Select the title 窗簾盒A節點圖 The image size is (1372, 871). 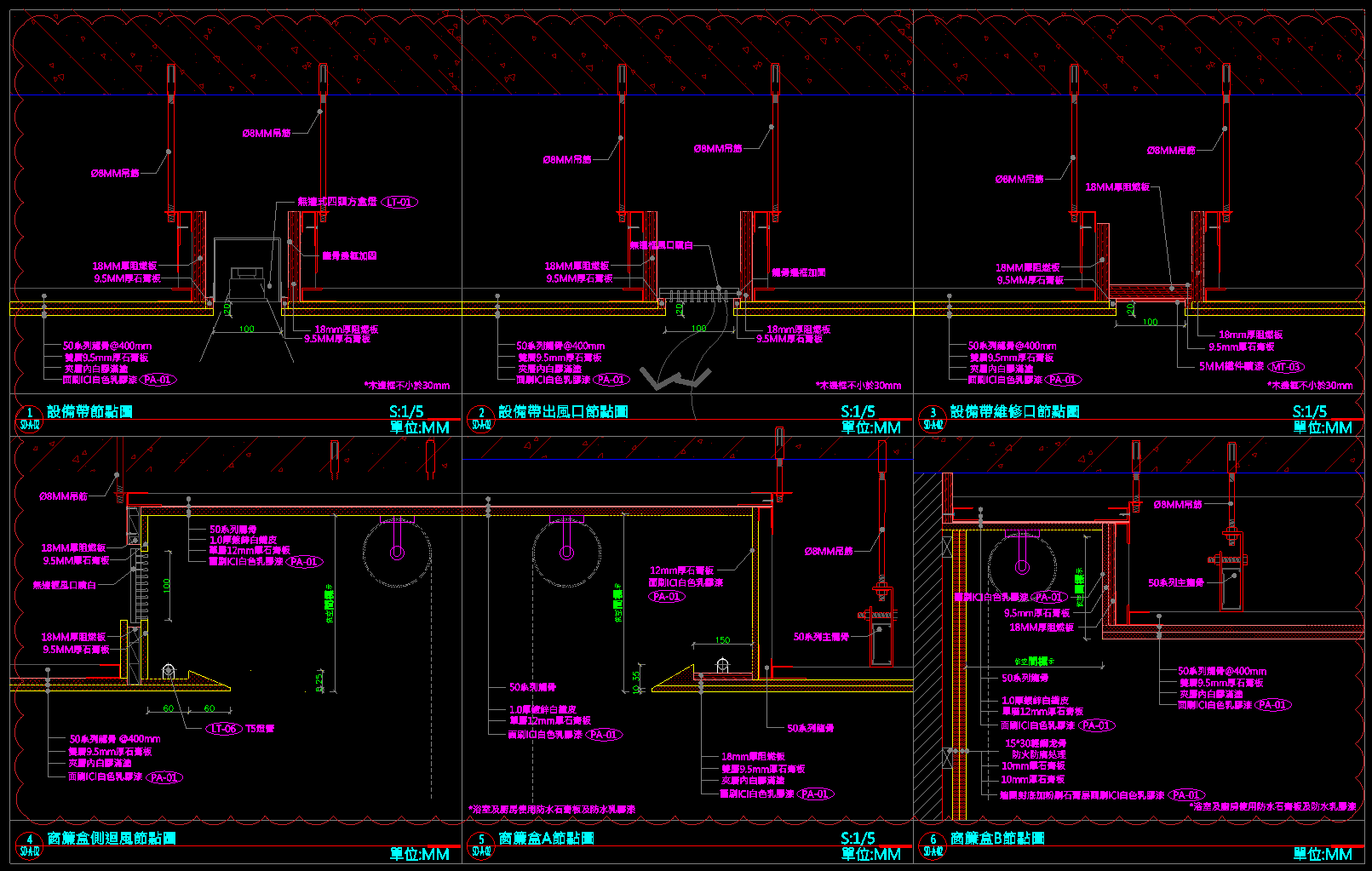tap(546, 838)
